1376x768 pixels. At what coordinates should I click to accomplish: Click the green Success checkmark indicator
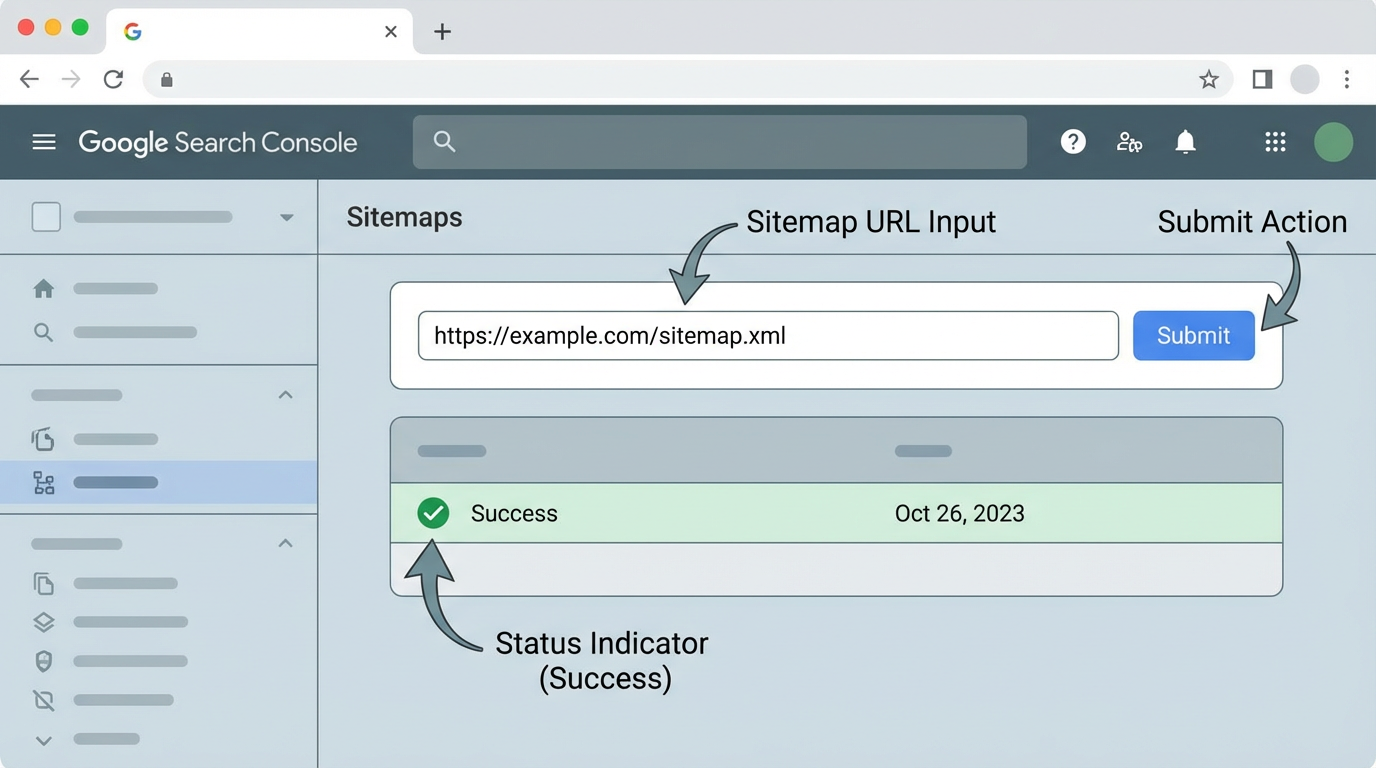point(433,513)
